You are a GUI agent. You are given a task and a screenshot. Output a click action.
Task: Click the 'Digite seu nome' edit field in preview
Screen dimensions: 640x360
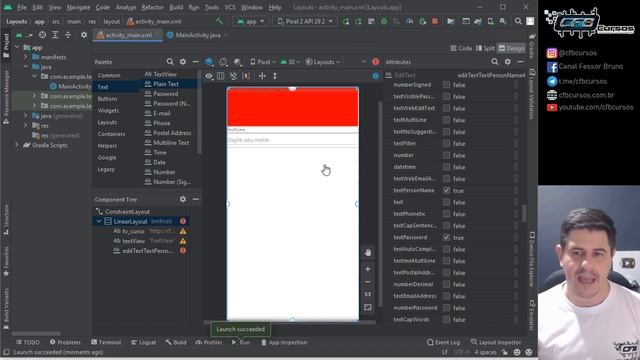[x=293, y=140]
